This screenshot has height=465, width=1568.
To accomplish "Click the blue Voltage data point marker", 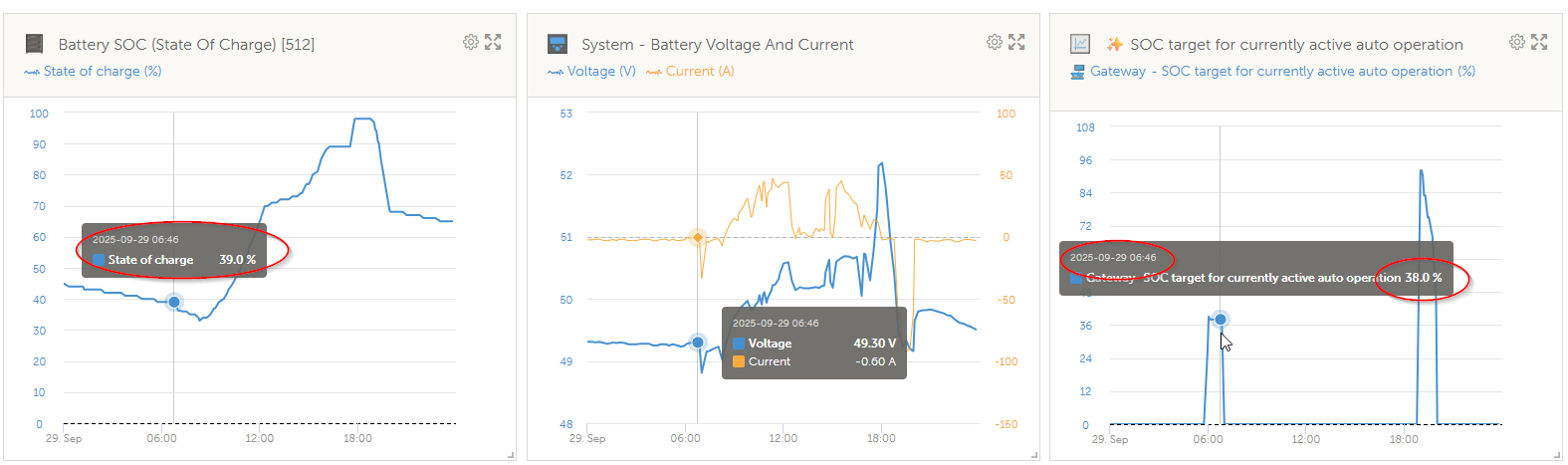I will pos(698,343).
